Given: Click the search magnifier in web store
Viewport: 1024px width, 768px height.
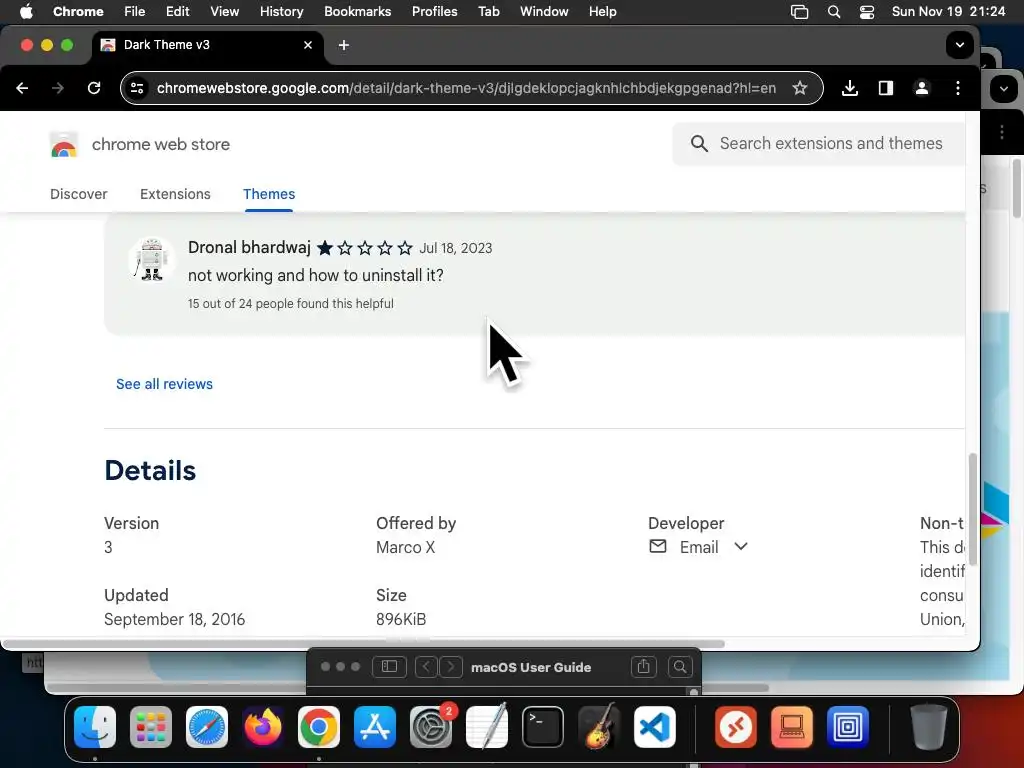Looking at the screenshot, I should (699, 144).
